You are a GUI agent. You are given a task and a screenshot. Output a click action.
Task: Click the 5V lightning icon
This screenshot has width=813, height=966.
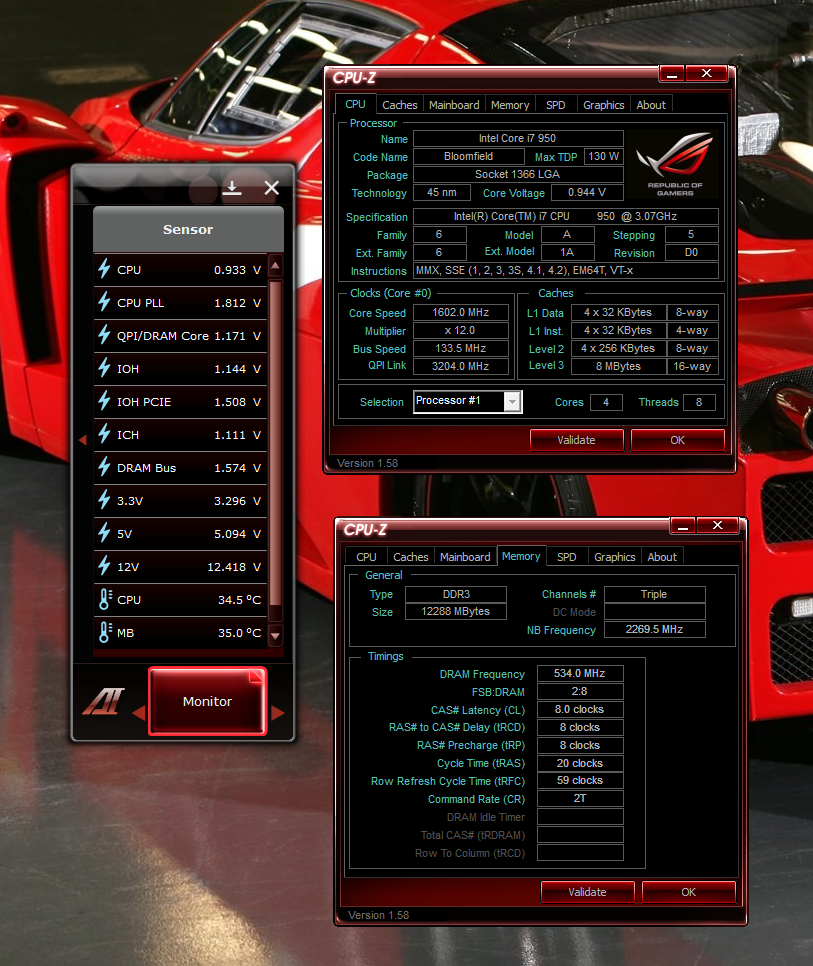pyautogui.click(x=104, y=534)
